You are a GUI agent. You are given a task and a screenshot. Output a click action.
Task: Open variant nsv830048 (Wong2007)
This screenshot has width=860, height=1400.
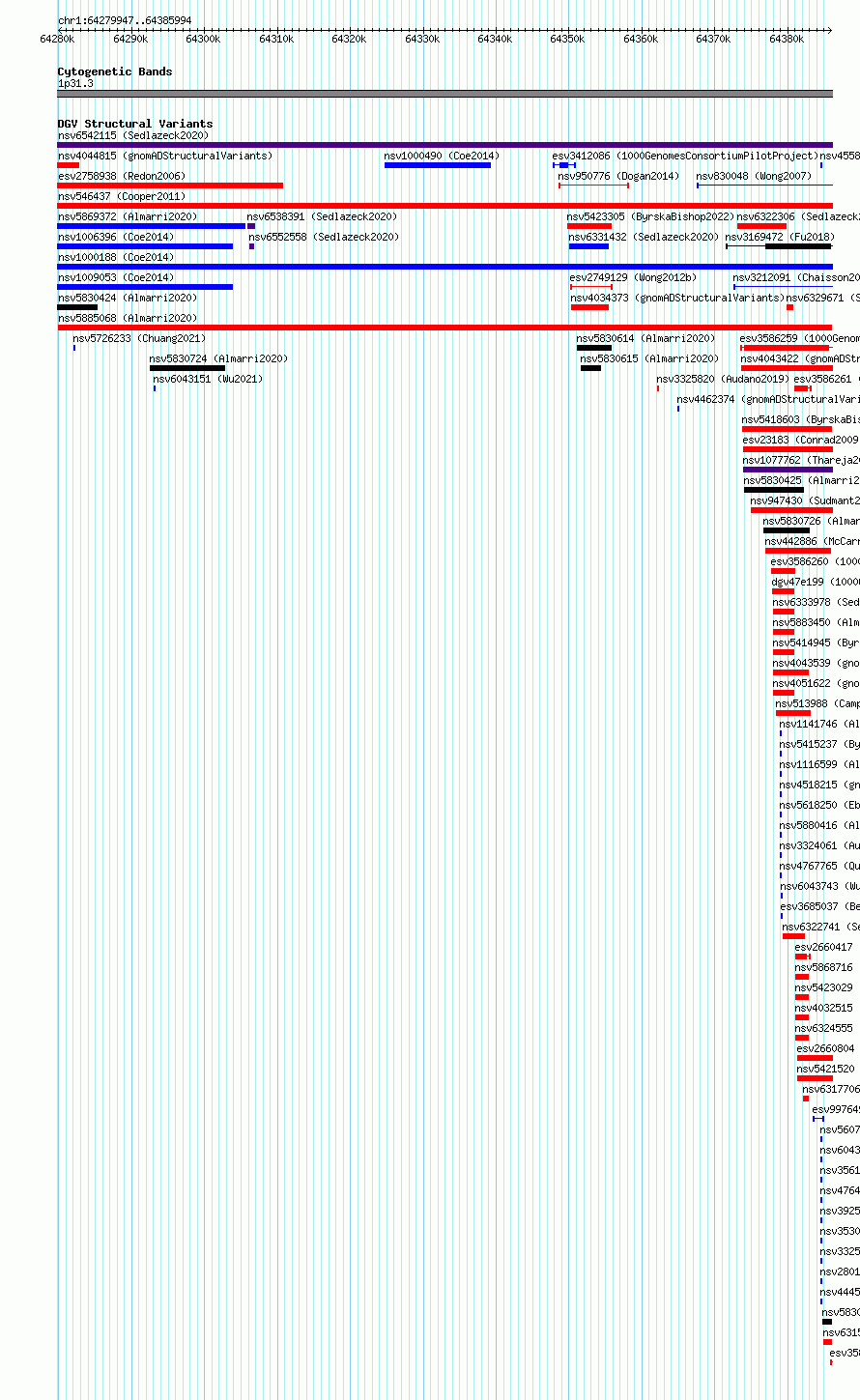[x=754, y=176]
